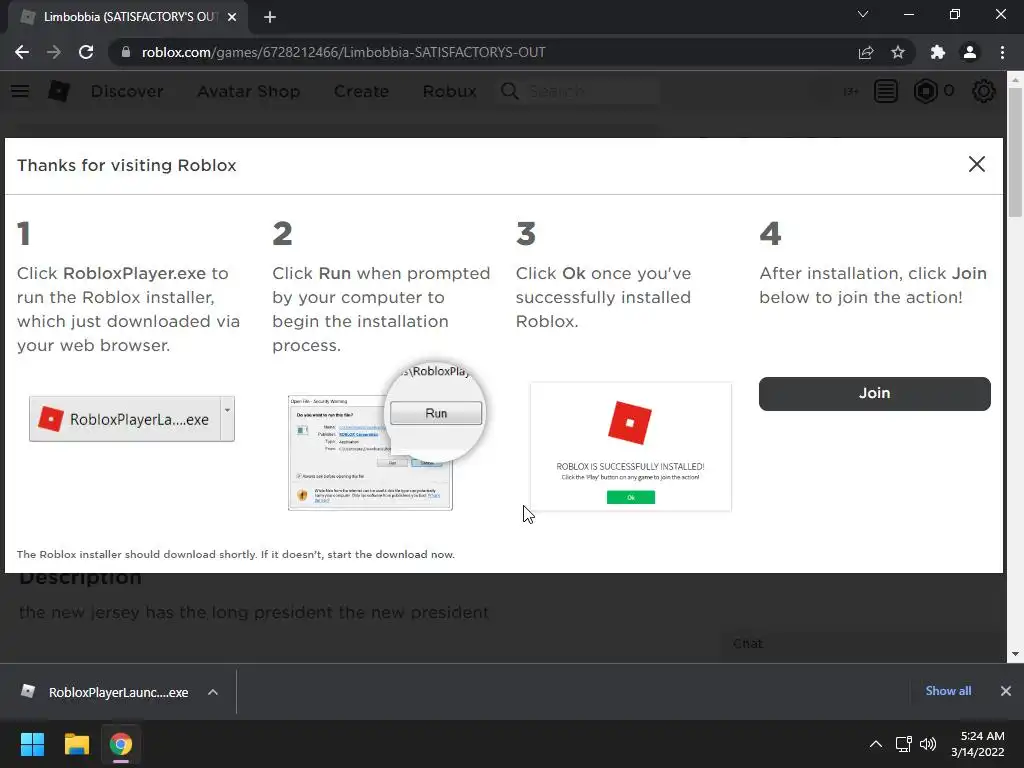Screen dimensions: 1024x768
Task: Click the network icon in the system tray
Action: (x=904, y=744)
